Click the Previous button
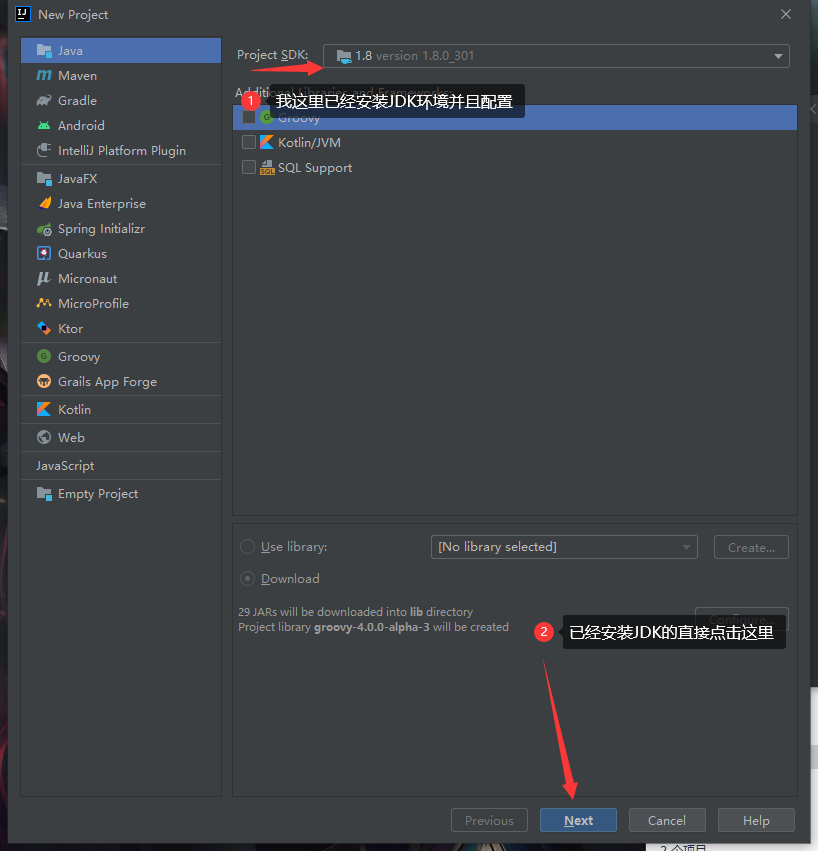 click(489, 820)
